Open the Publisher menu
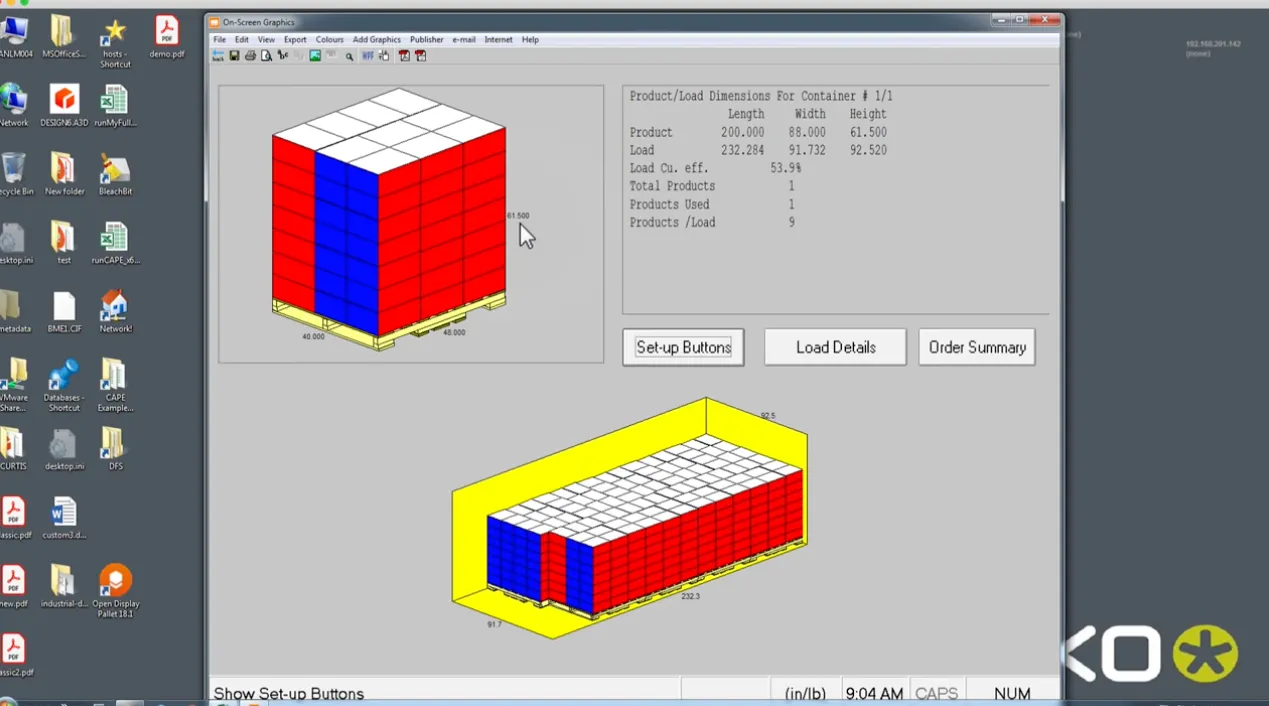The width and height of the screenshot is (1269, 706). pyautogui.click(x=426, y=40)
